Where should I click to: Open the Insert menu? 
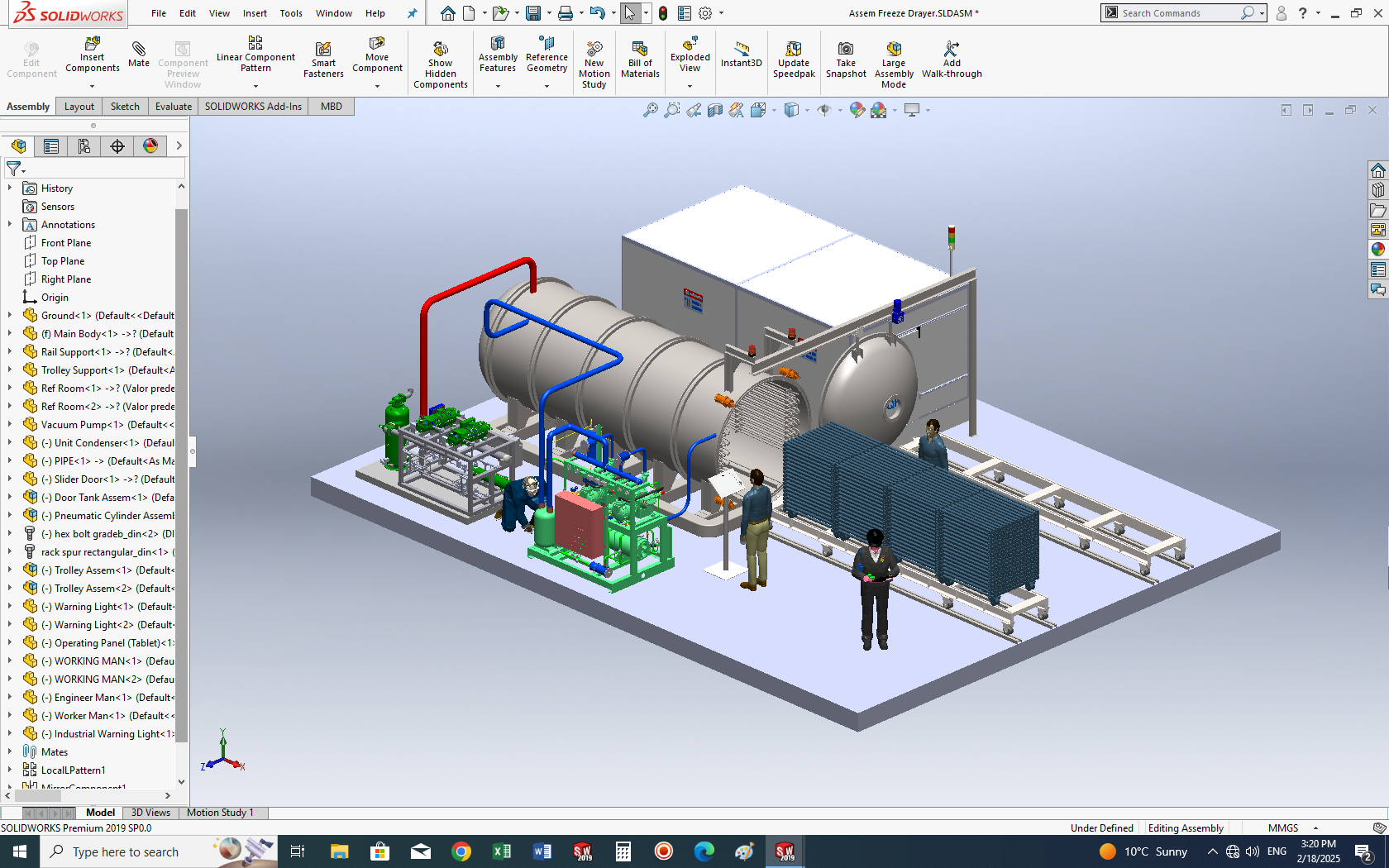point(255,13)
